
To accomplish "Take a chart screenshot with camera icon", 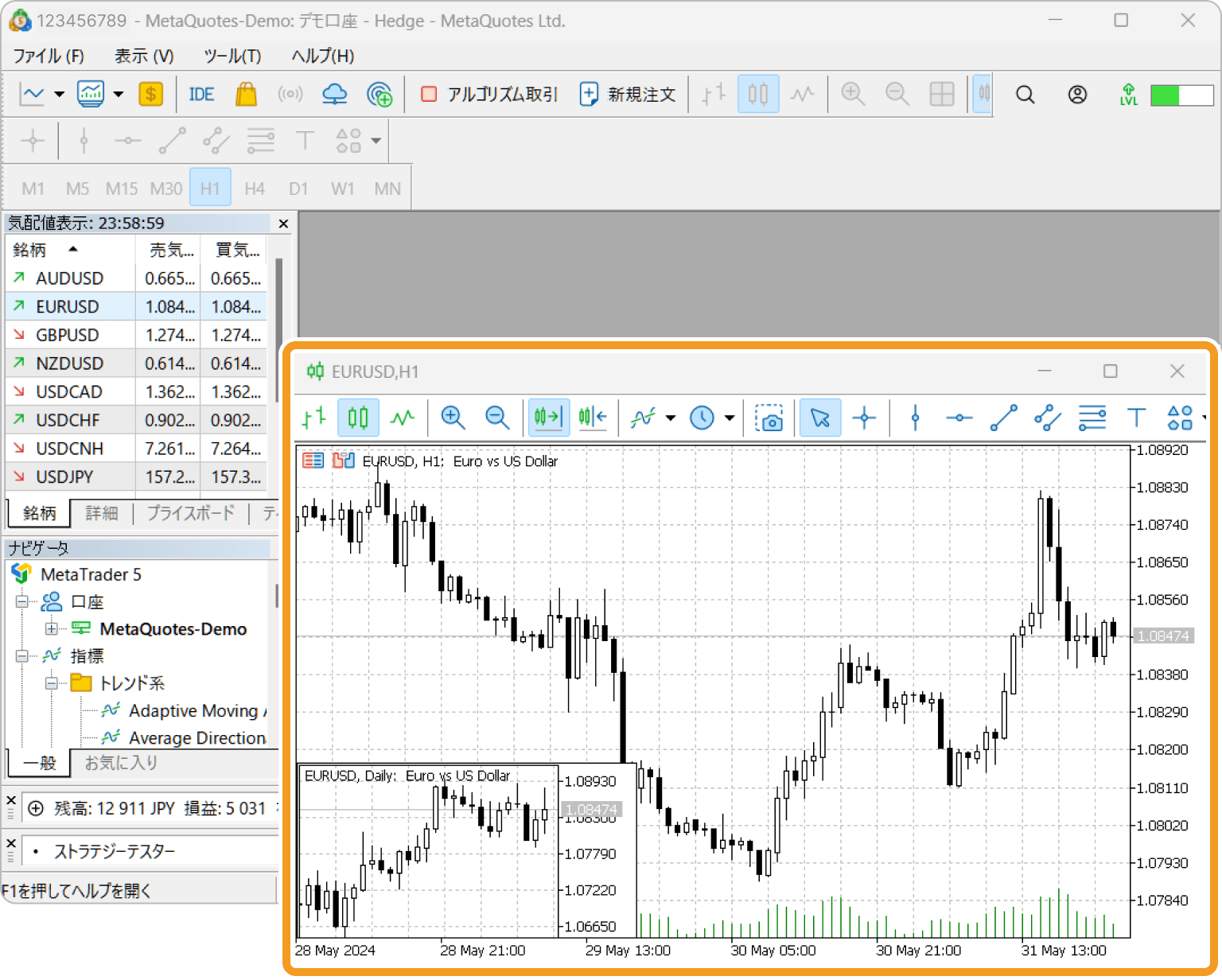I will point(769,418).
